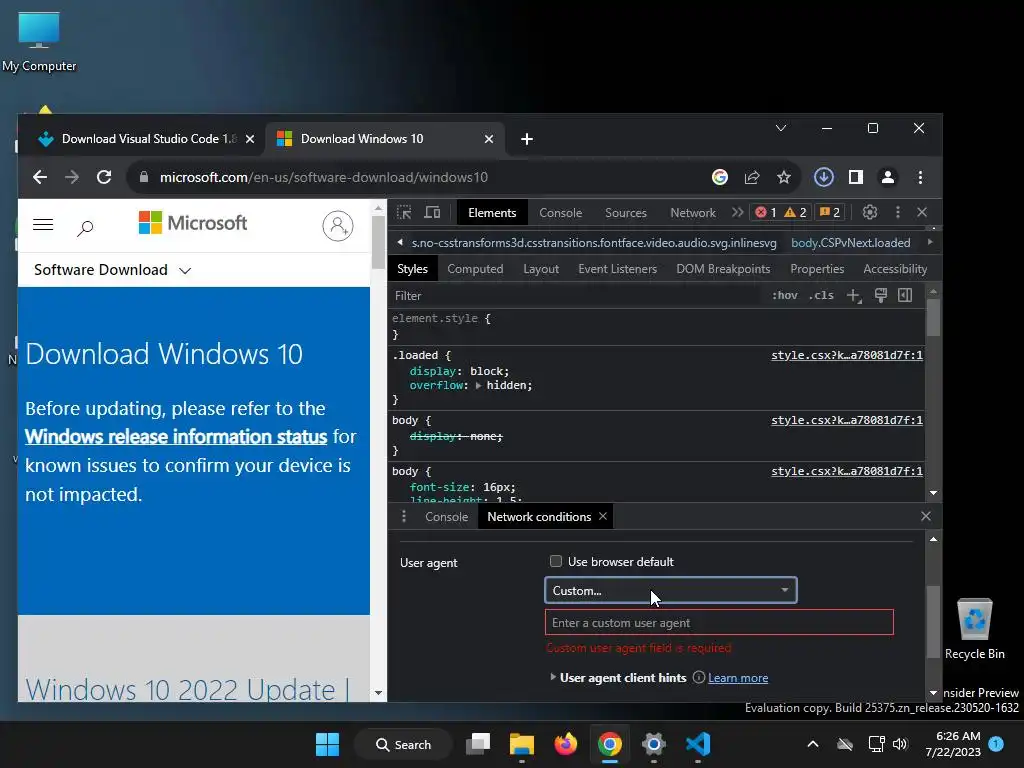Screen dimensions: 1024x768
Task: Click the Styles filter field
Action: (x=575, y=296)
